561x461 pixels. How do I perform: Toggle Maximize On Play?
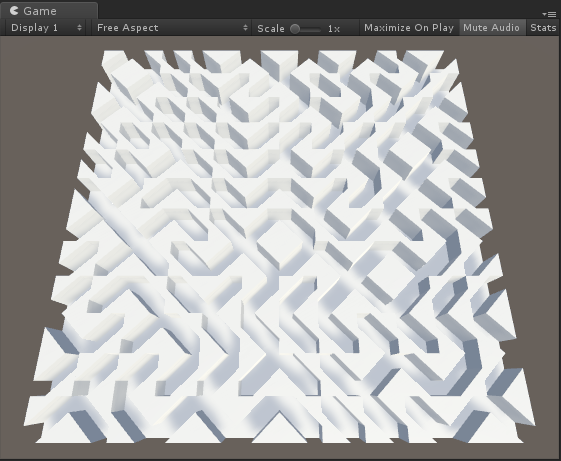(409, 28)
